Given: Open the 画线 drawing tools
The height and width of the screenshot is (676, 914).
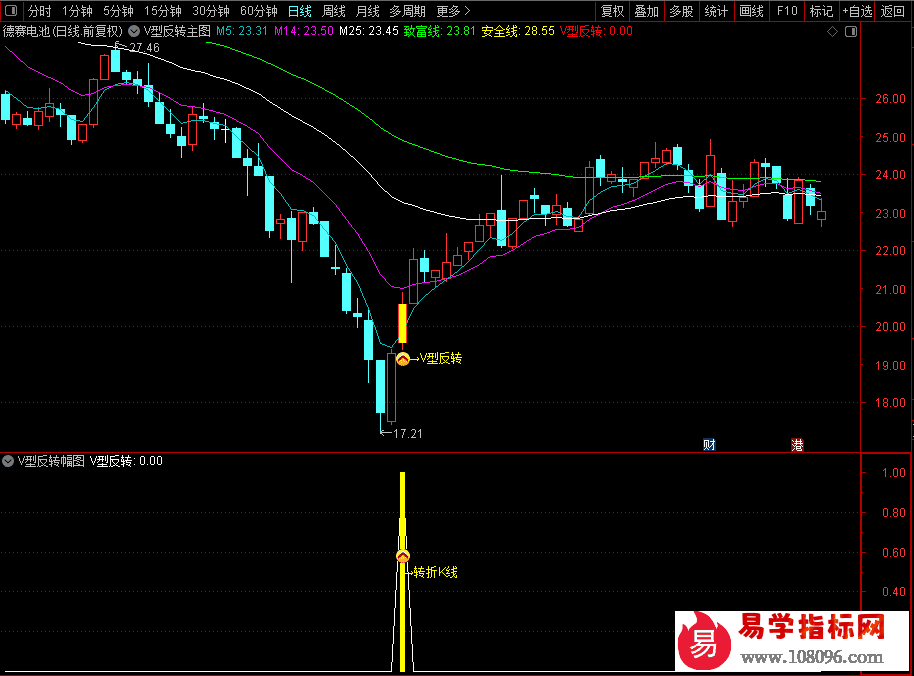Looking at the screenshot, I should 751,12.
